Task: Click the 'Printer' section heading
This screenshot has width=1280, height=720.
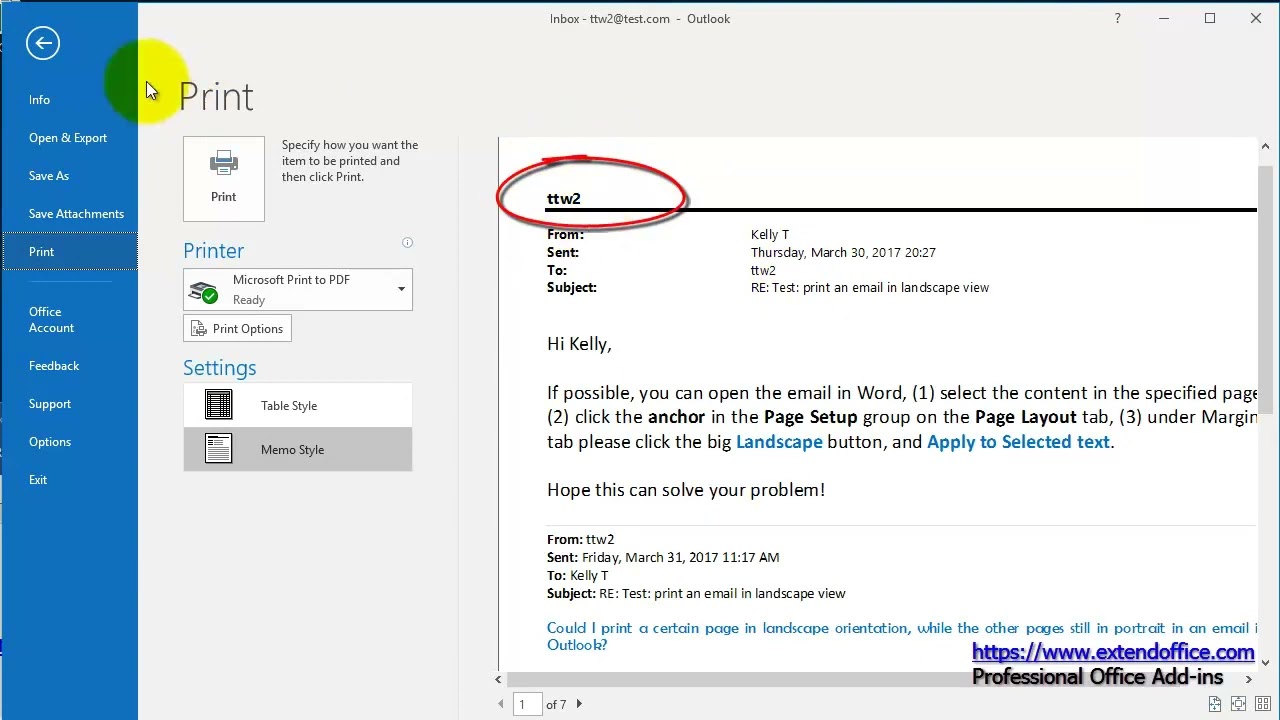Action: click(213, 251)
